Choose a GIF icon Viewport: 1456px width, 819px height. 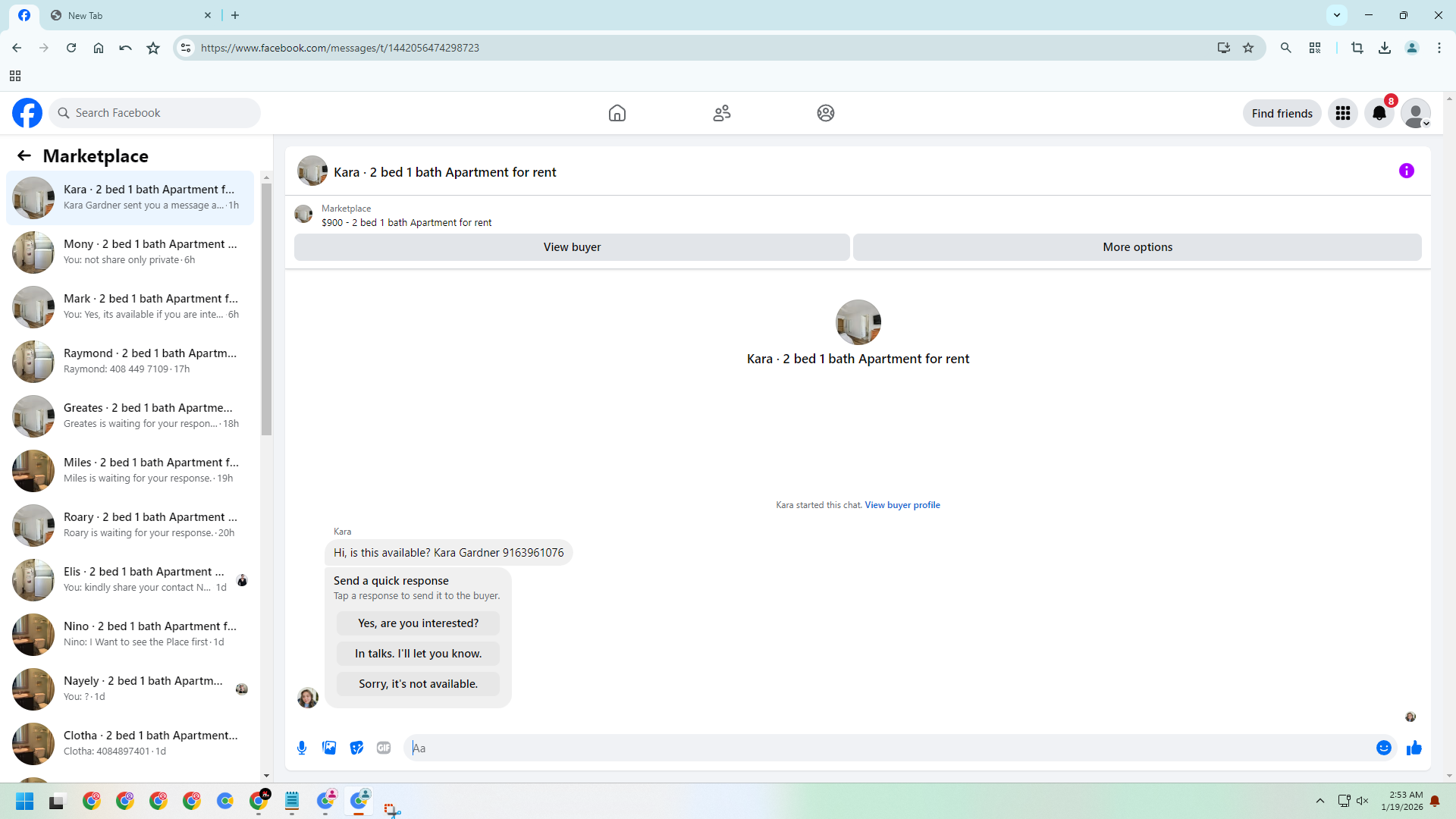pos(384,748)
